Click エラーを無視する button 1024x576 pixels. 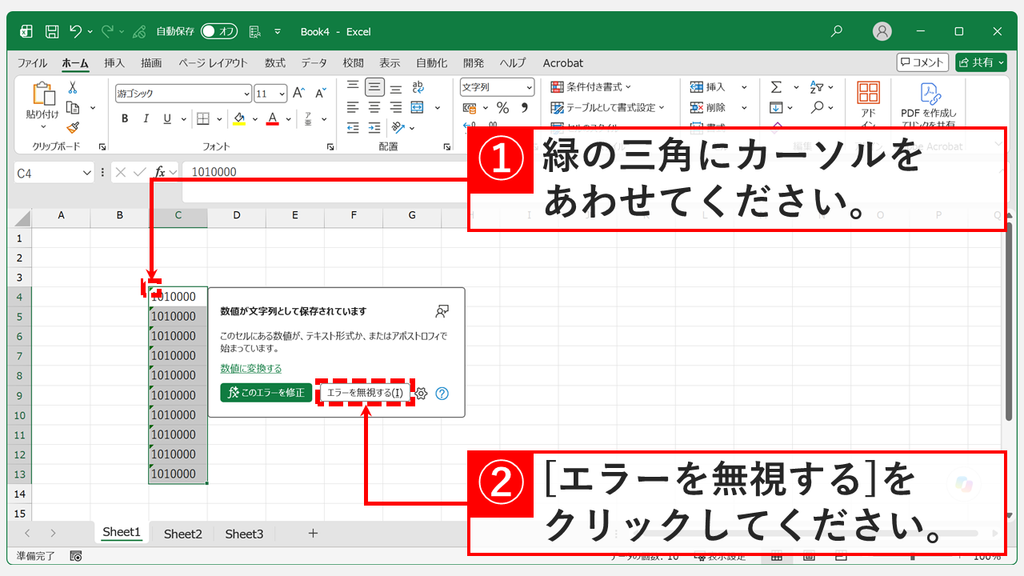[x=364, y=392]
